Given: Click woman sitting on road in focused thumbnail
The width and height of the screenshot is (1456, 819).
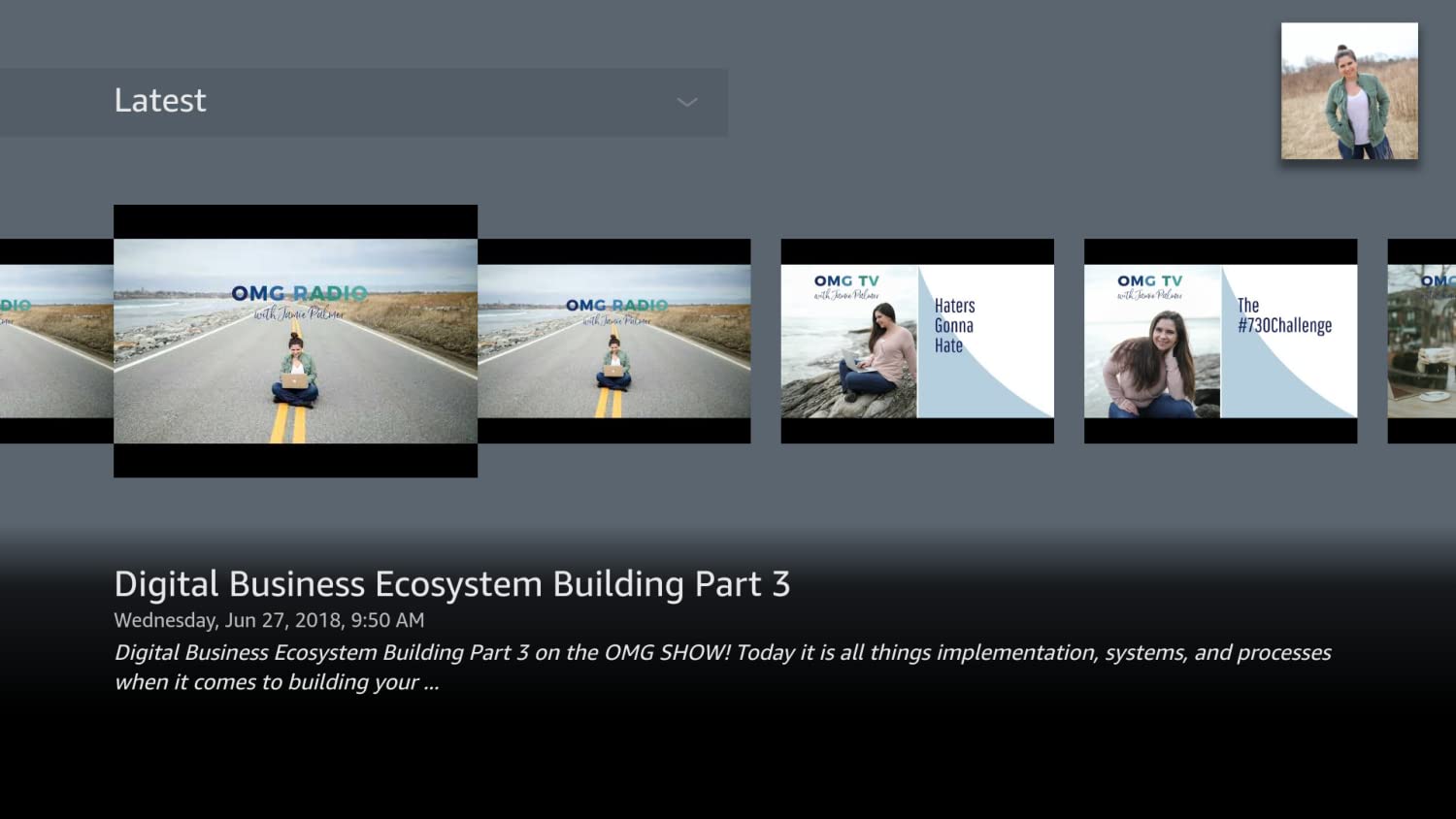Looking at the screenshot, I should click(295, 374).
